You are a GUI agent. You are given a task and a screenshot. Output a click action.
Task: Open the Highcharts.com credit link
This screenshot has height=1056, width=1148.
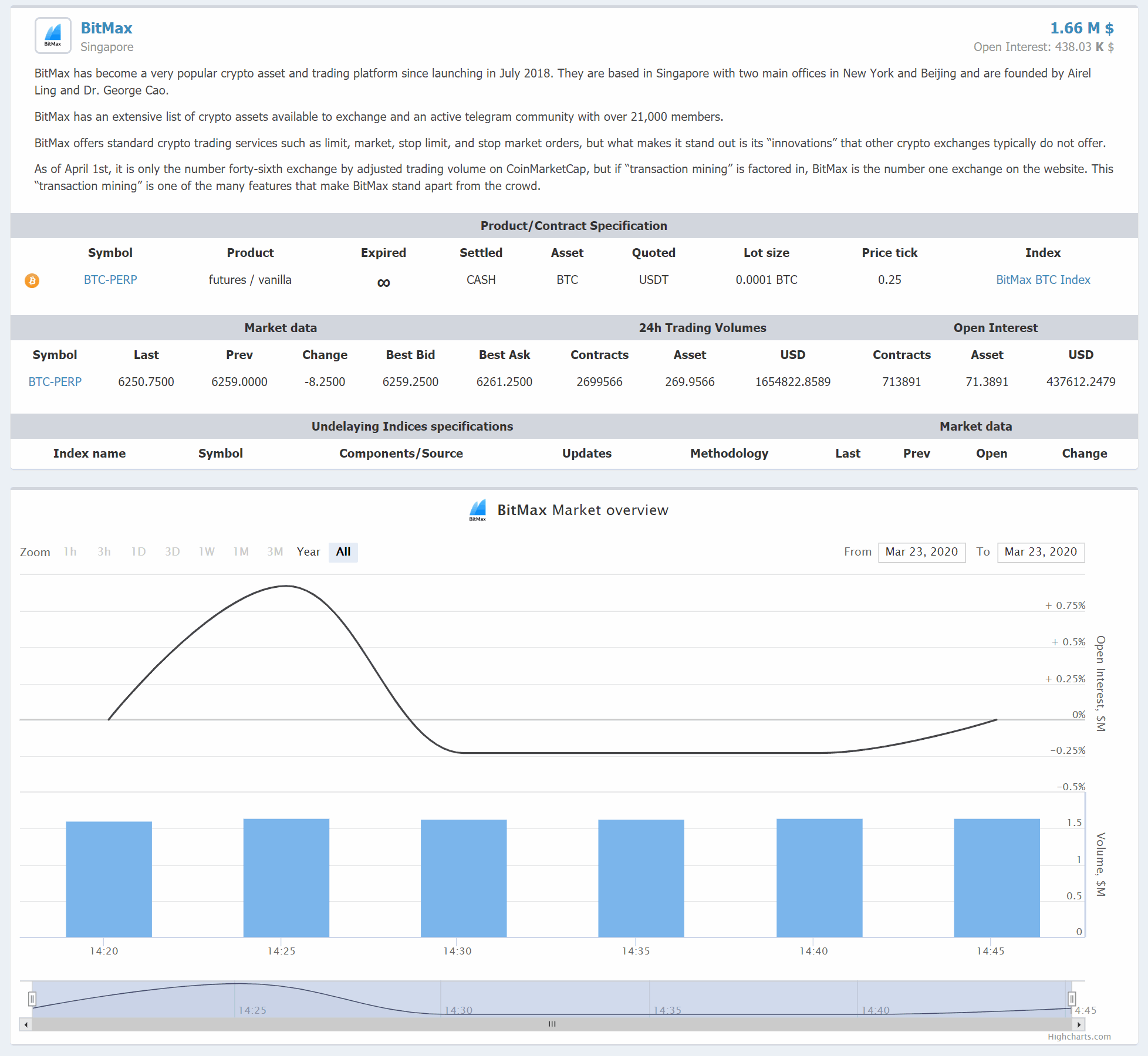pyautogui.click(x=1079, y=1037)
